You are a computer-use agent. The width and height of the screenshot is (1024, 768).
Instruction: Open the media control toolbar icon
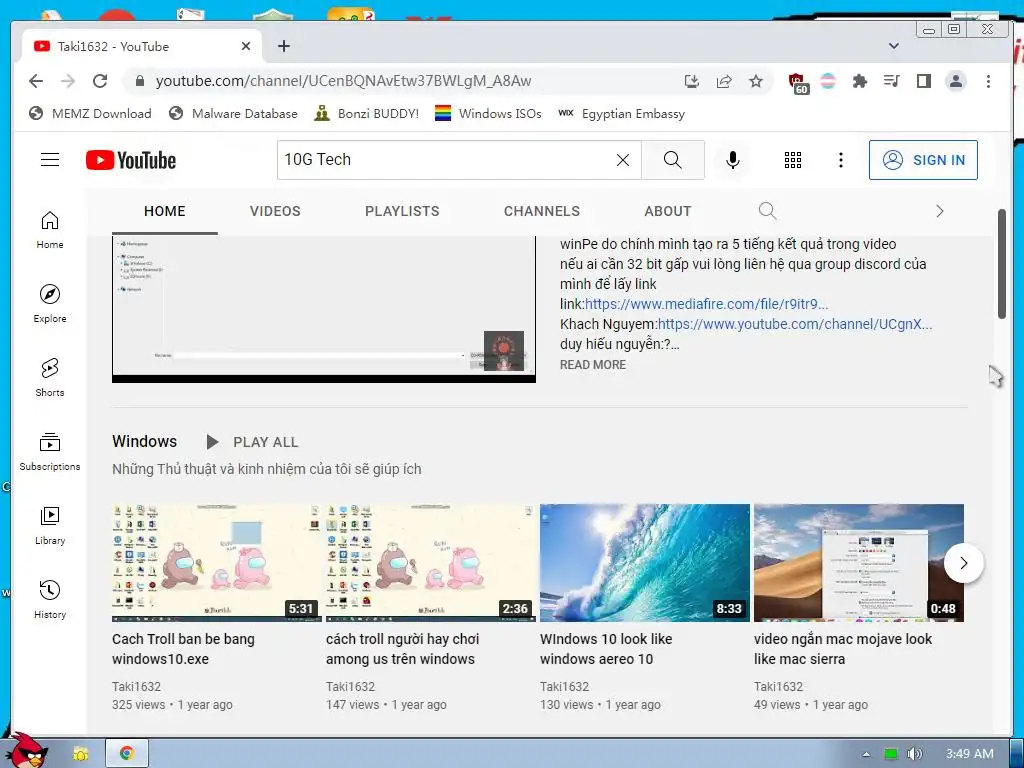coord(891,81)
